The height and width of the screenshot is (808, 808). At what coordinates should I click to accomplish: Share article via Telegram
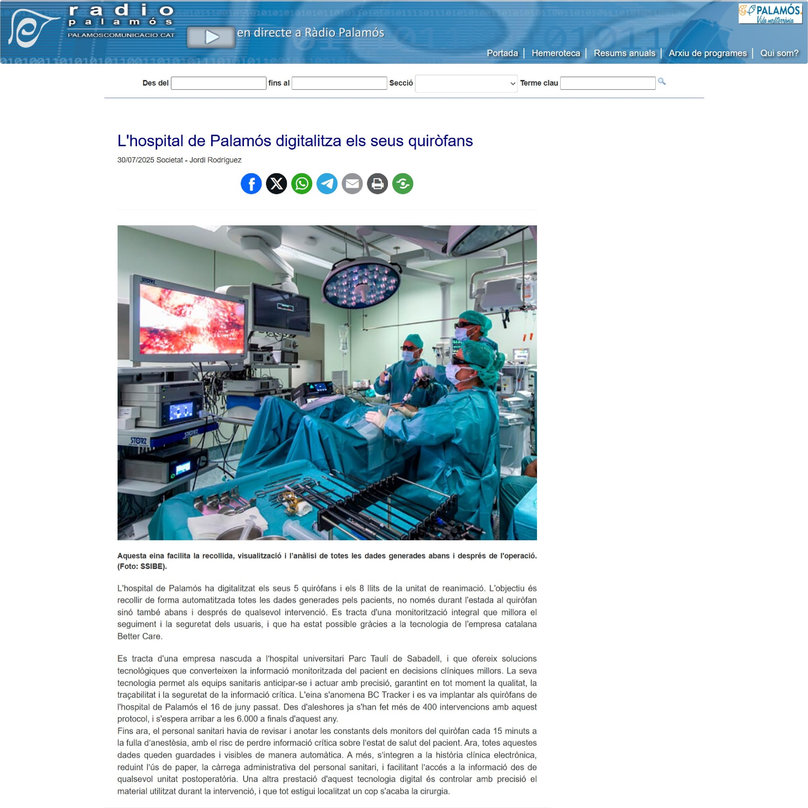327,183
